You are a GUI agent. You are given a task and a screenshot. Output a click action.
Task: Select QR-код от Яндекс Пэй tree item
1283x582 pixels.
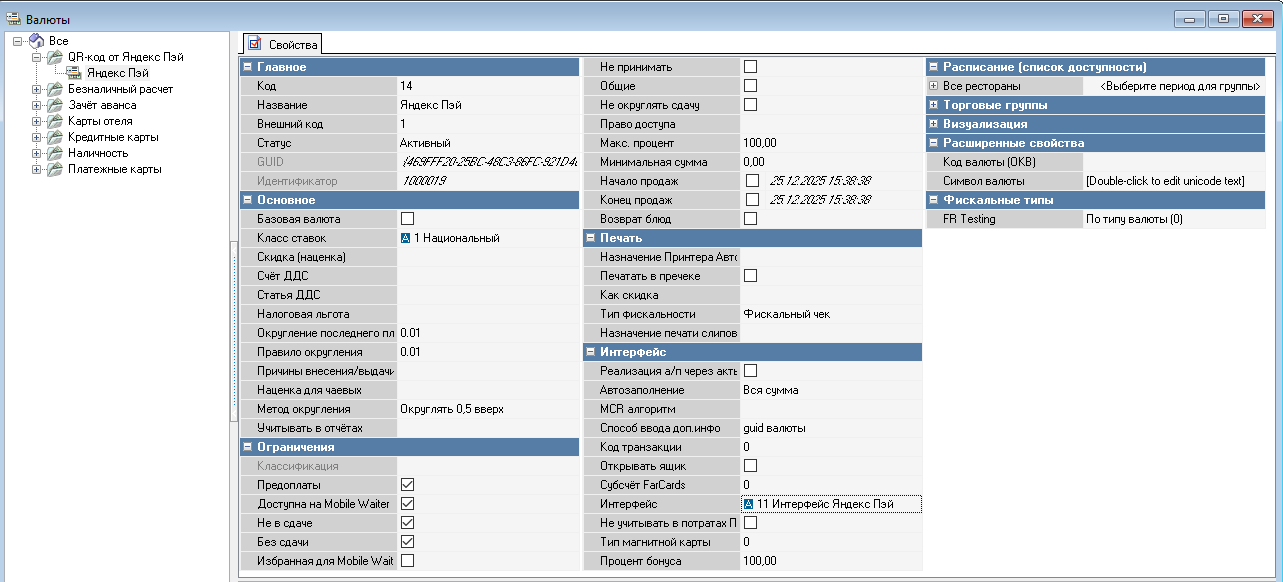[125, 57]
